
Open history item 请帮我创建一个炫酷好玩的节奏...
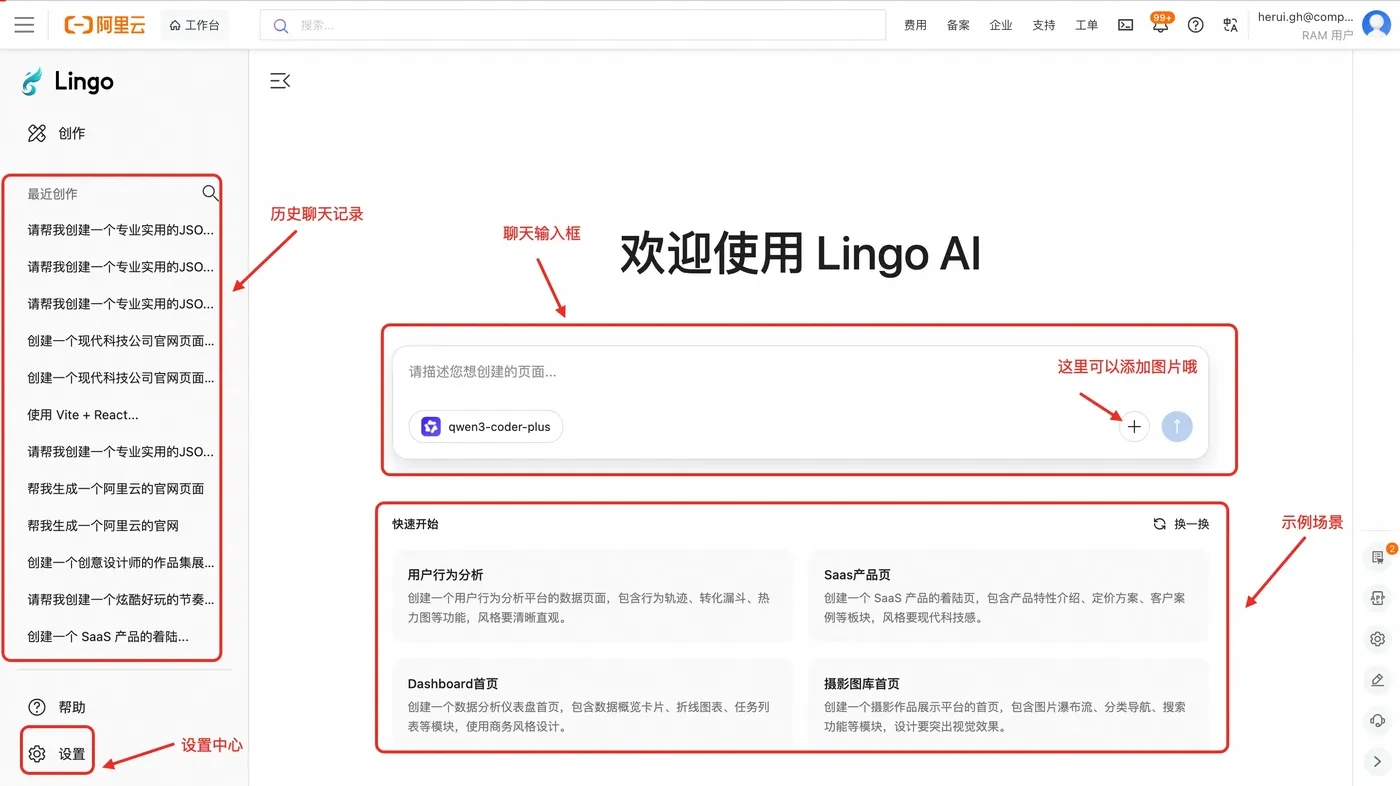click(121, 599)
